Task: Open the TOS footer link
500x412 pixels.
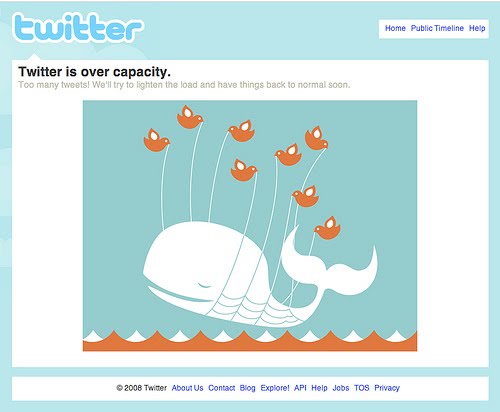Action: (362, 388)
